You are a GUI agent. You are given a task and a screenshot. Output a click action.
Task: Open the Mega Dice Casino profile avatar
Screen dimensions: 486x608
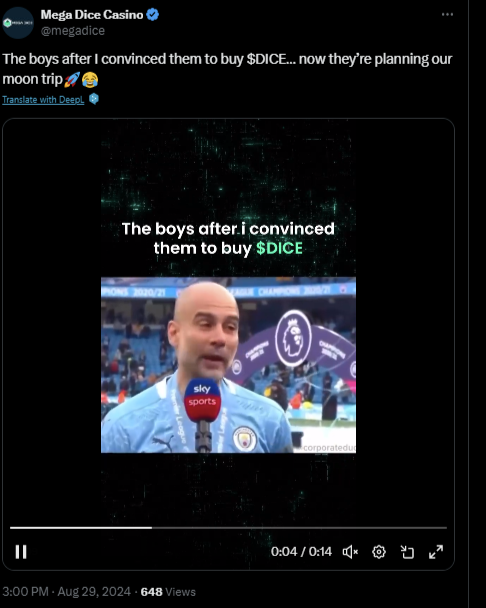point(18,22)
